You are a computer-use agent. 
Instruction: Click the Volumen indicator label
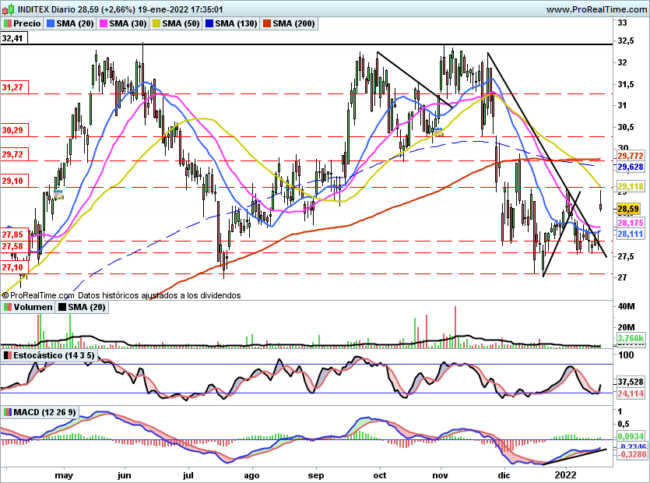(28, 307)
